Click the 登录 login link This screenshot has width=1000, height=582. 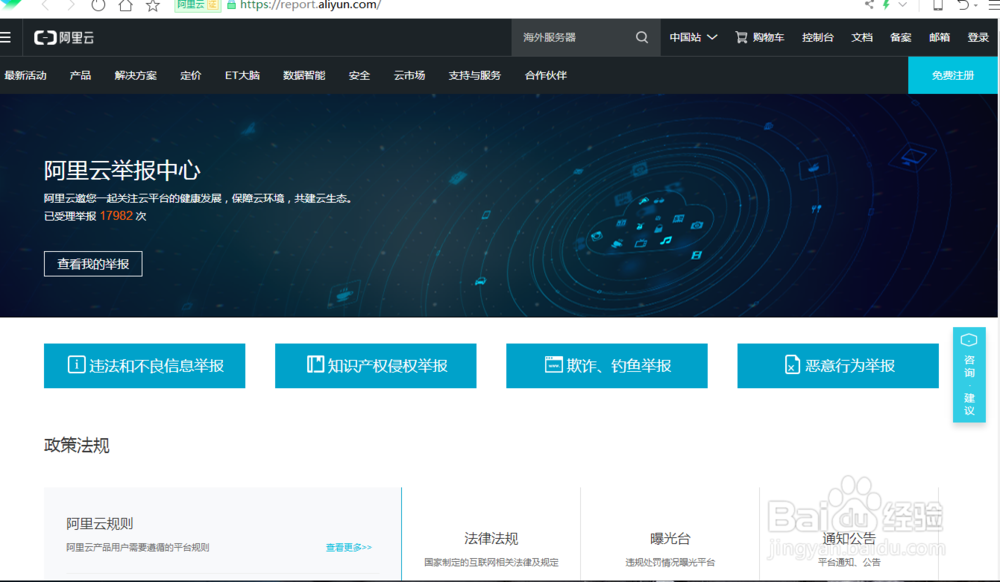[978, 38]
